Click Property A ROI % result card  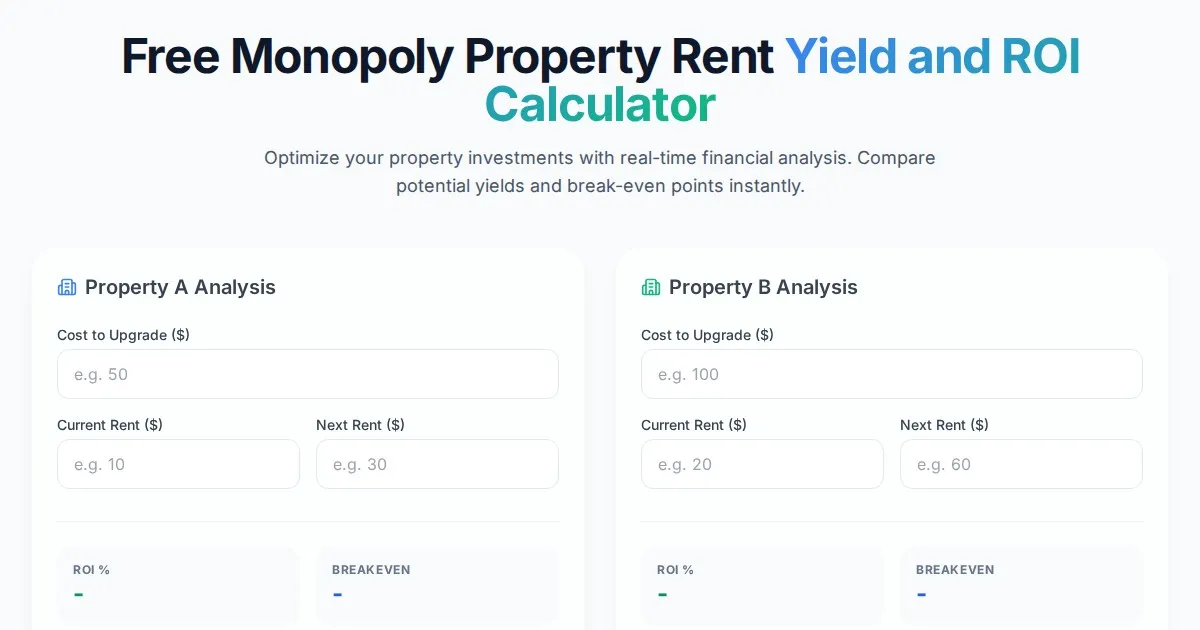[178, 585]
